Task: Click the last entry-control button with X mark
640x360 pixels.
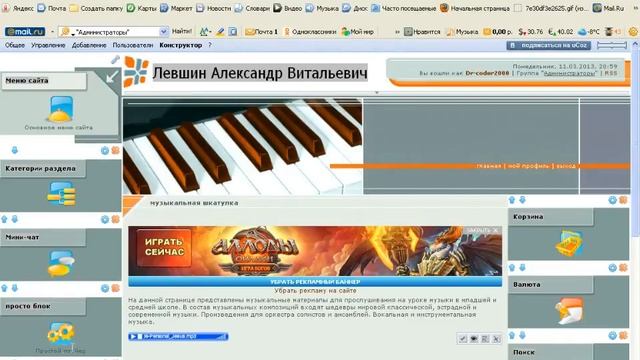Action: coord(496,339)
